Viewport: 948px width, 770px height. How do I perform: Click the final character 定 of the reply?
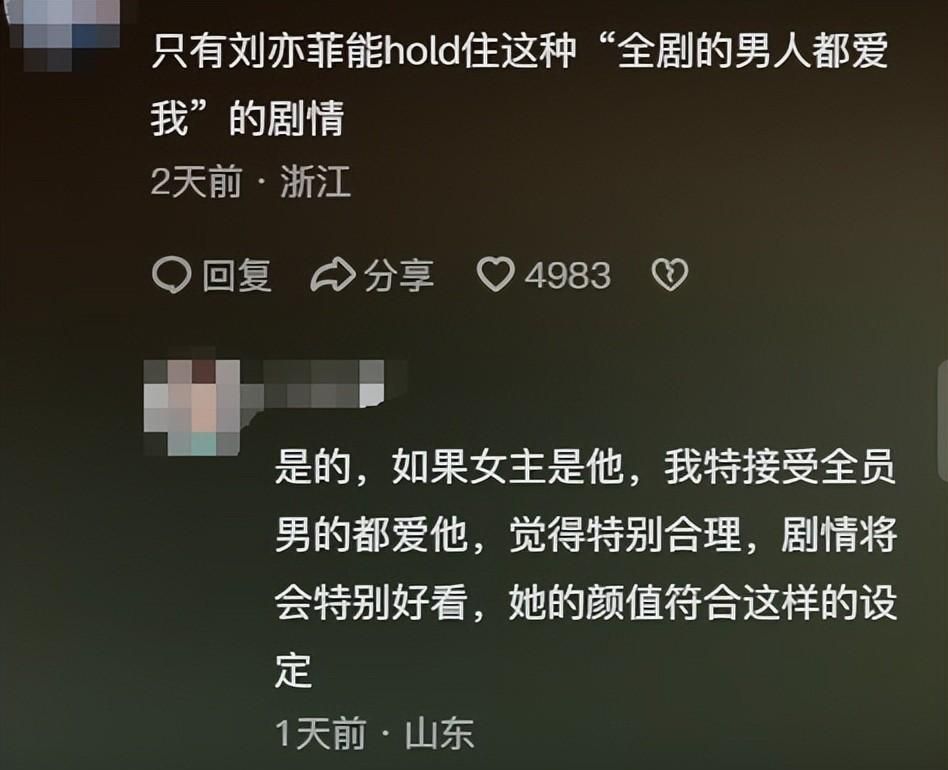(x=294, y=670)
